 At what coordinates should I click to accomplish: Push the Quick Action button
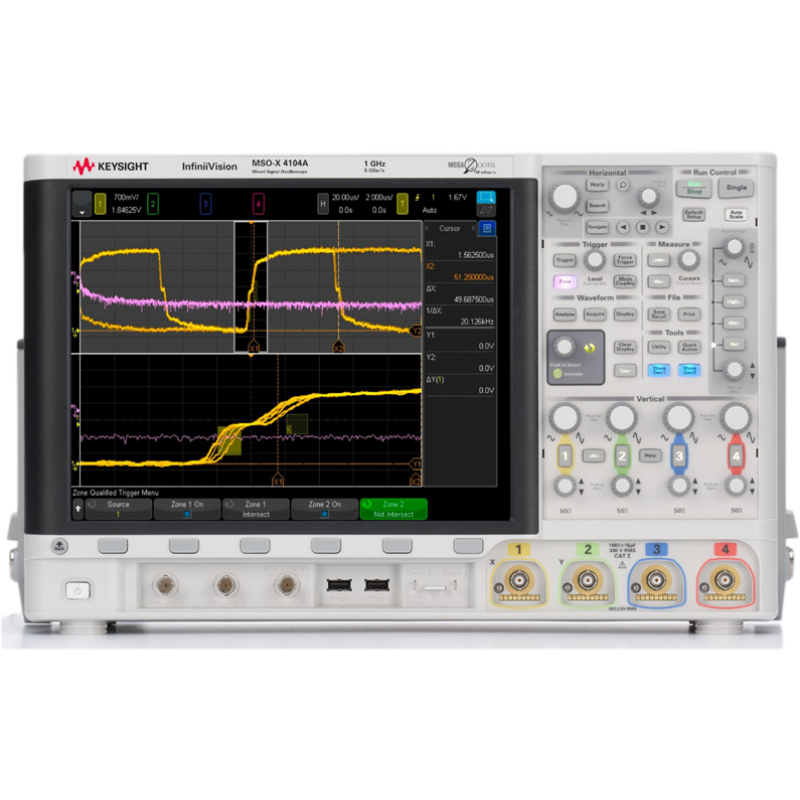[689, 347]
